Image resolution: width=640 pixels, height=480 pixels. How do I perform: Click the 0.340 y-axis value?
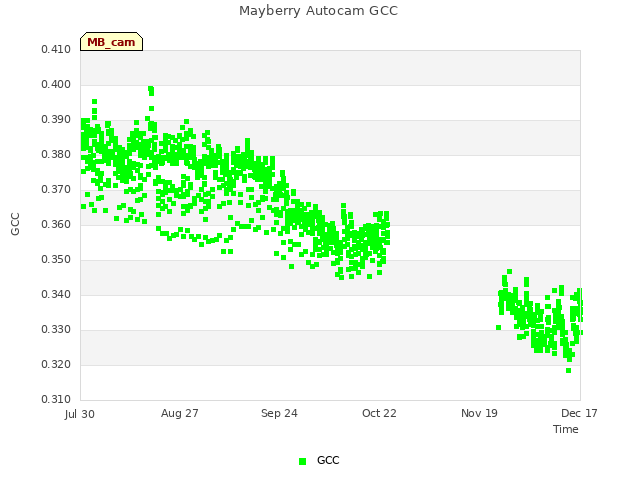click(x=56, y=294)
